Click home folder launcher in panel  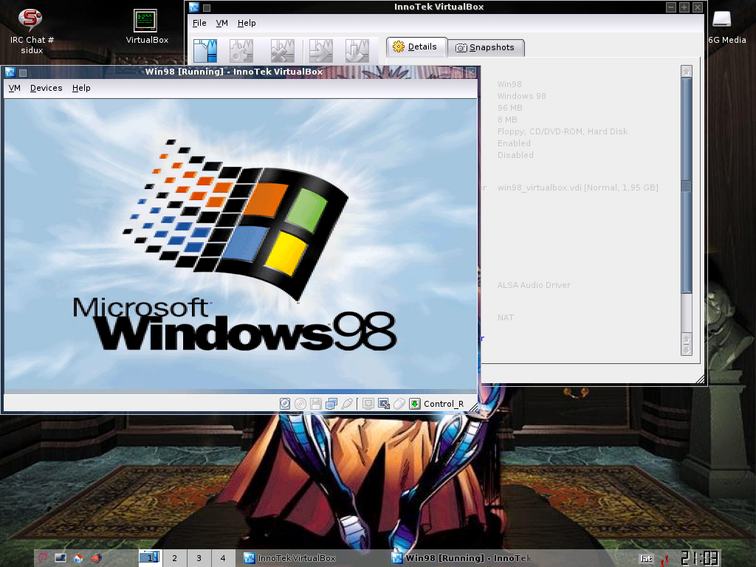78,558
